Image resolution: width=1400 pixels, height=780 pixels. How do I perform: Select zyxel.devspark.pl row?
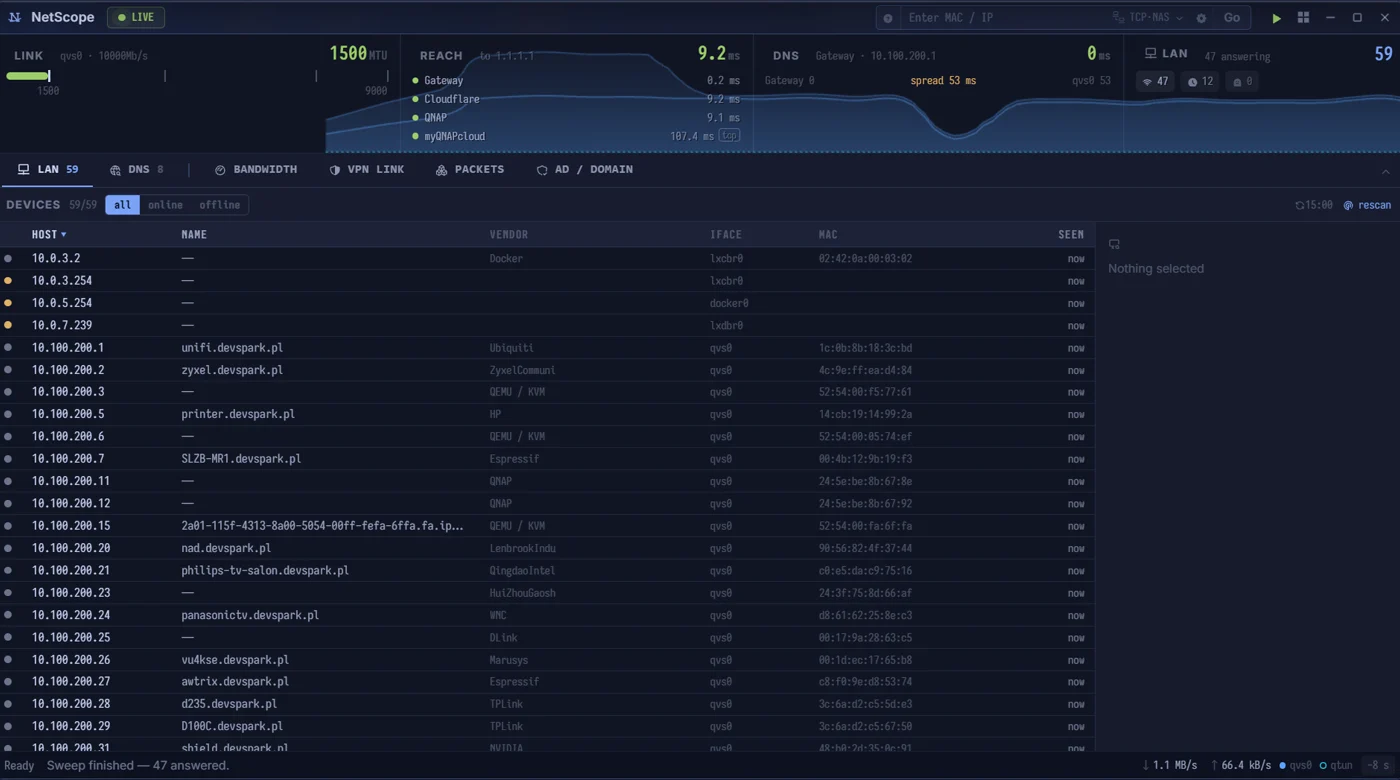click(547, 370)
